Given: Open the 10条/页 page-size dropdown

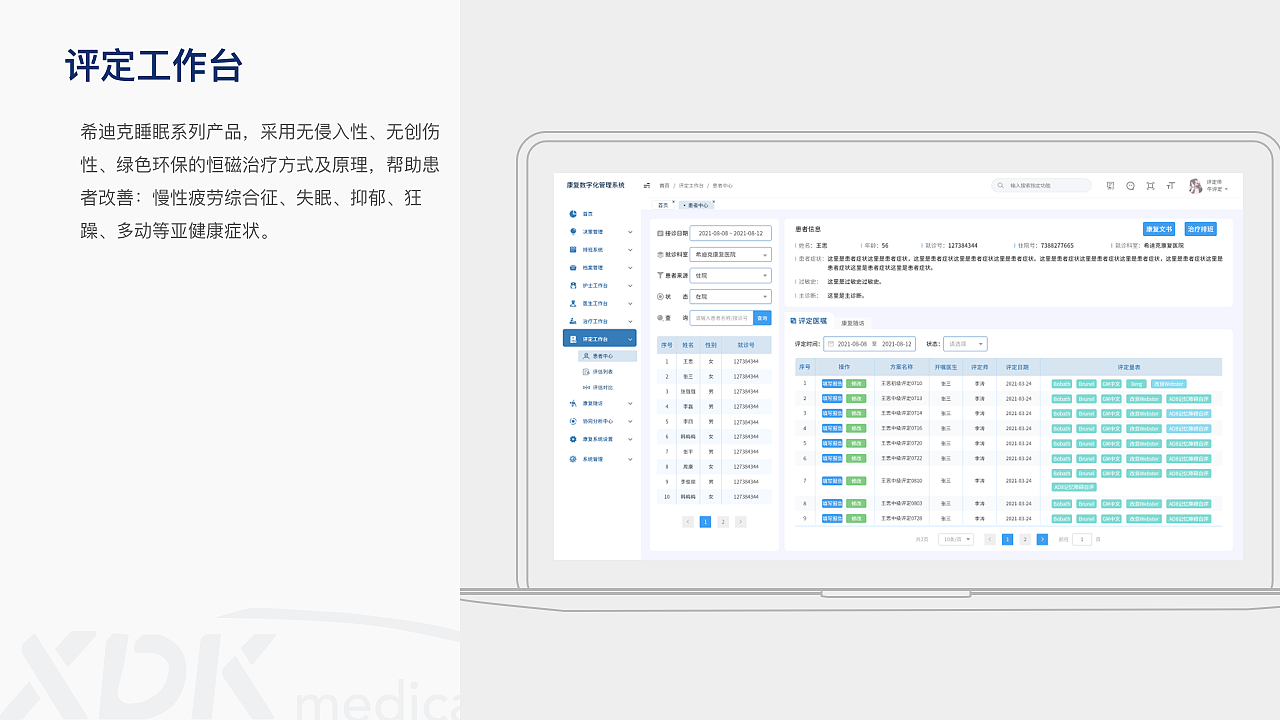Looking at the screenshot, I should (955, 539).
